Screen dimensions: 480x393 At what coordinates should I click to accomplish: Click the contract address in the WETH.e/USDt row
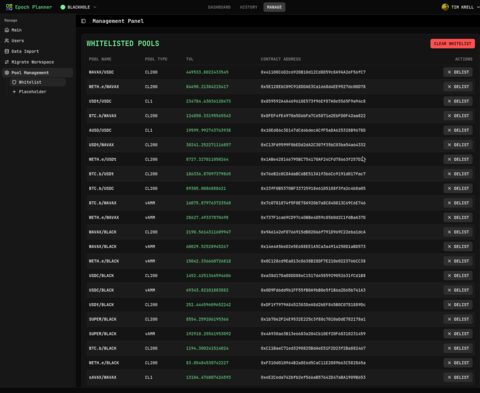click(x=313, y=159)
